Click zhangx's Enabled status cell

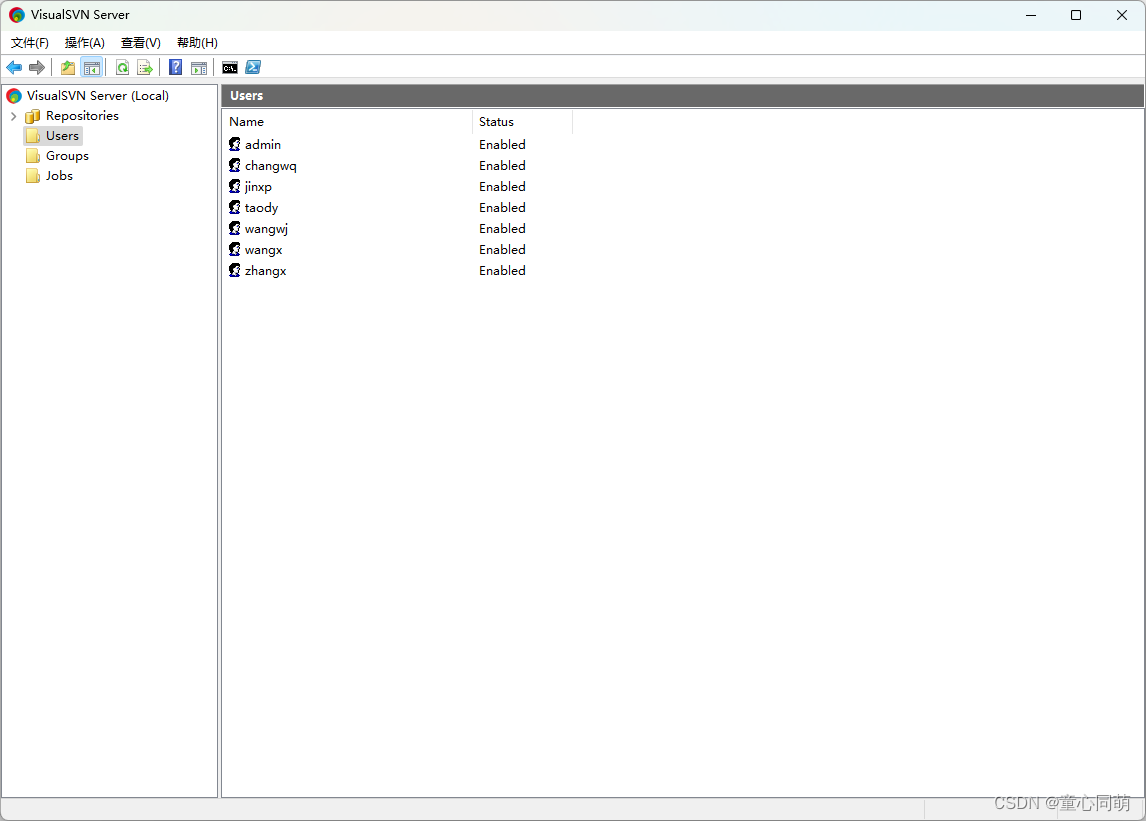point(502,270)
